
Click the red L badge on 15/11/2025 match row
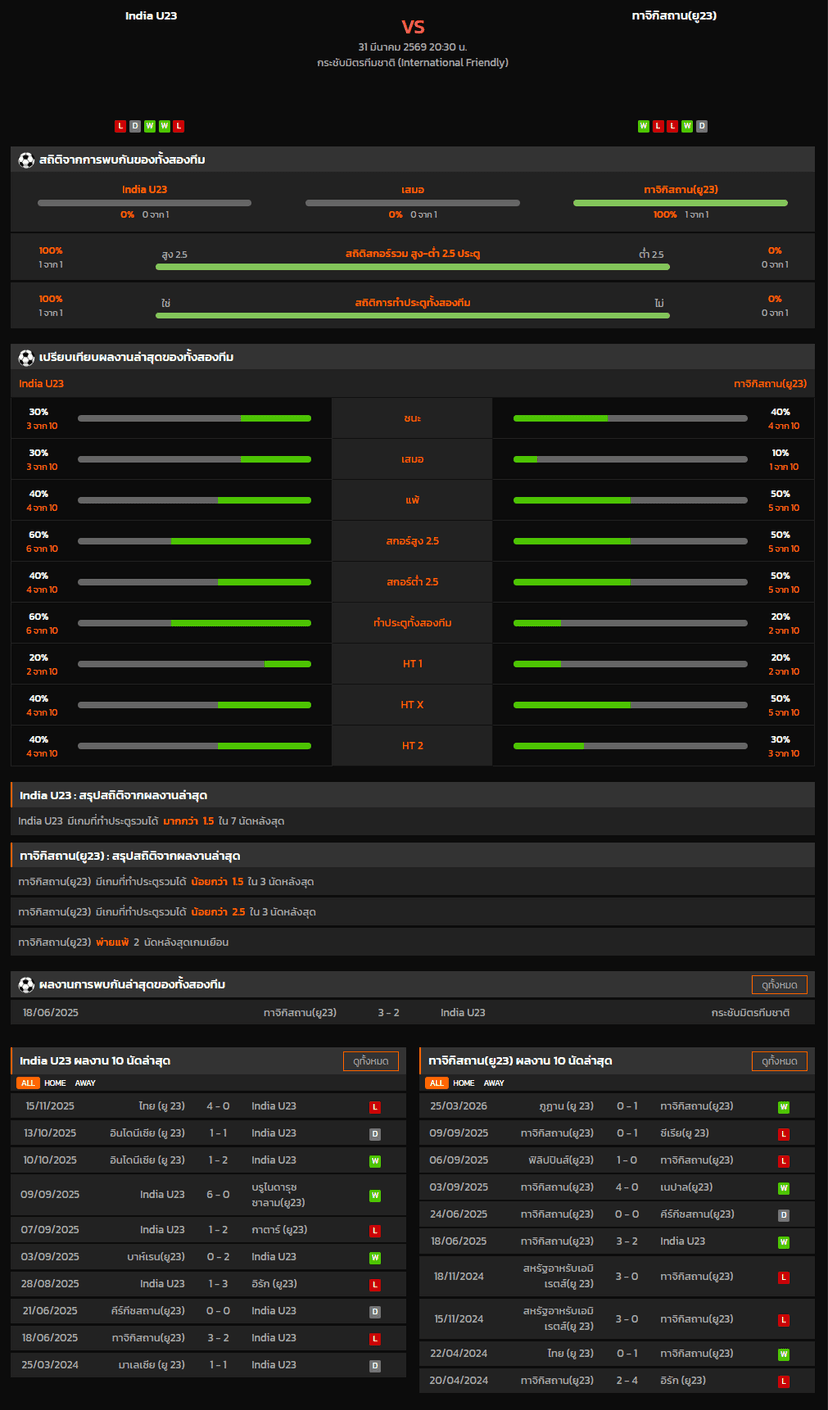(x=375, y=1107)
